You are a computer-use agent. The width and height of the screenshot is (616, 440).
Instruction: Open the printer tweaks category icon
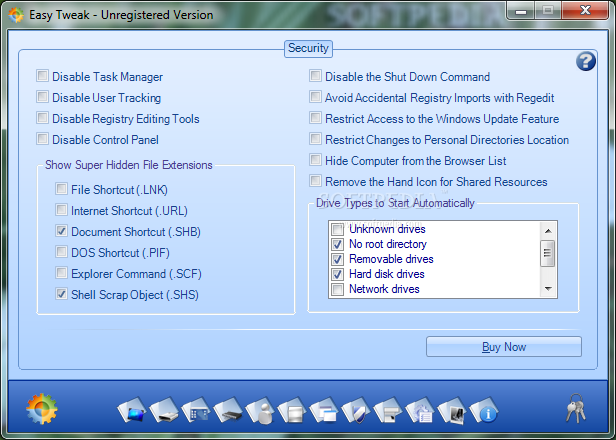[x=388, y=411]
